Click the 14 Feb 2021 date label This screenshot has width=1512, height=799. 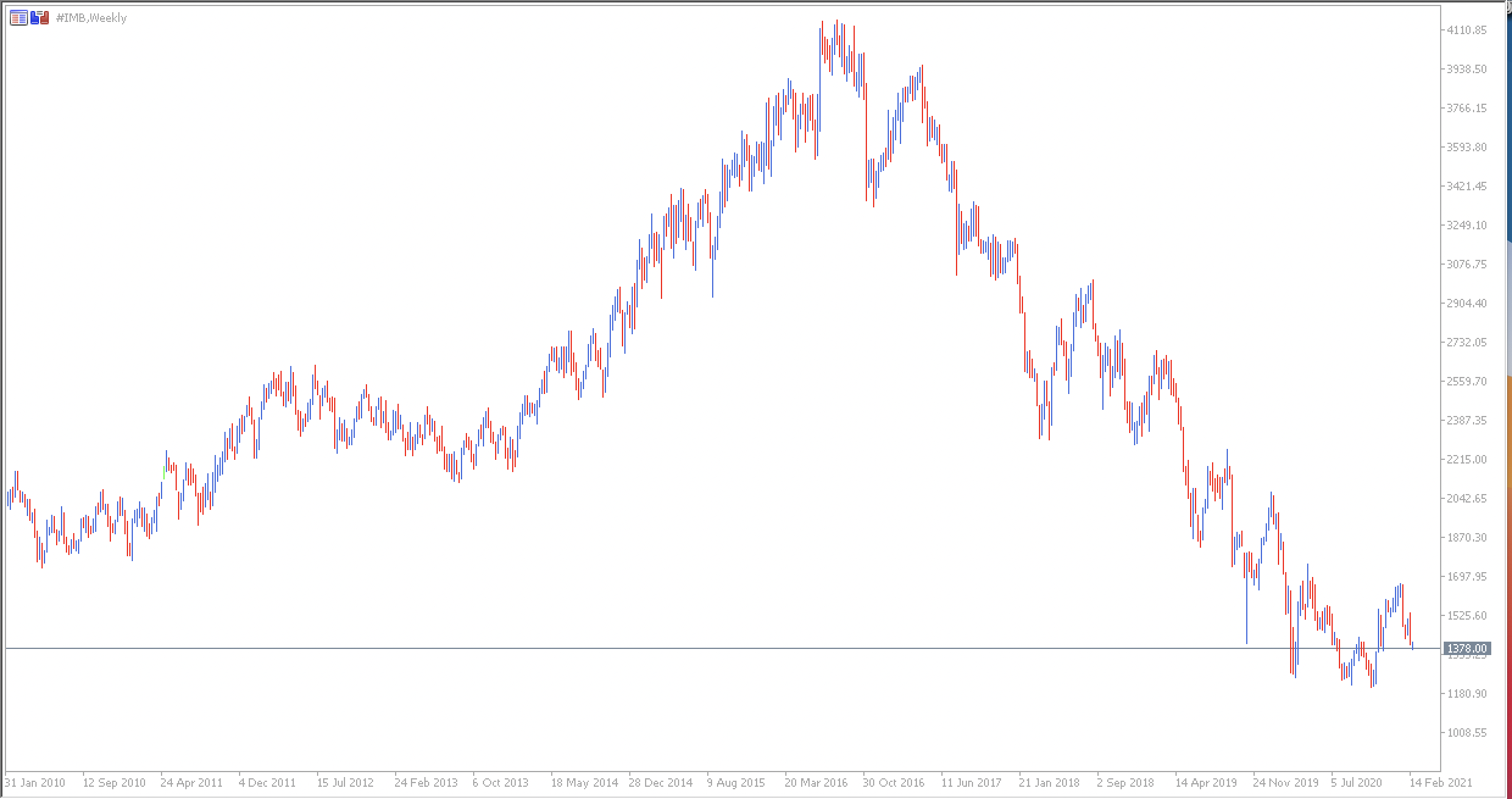[1441, 783]
